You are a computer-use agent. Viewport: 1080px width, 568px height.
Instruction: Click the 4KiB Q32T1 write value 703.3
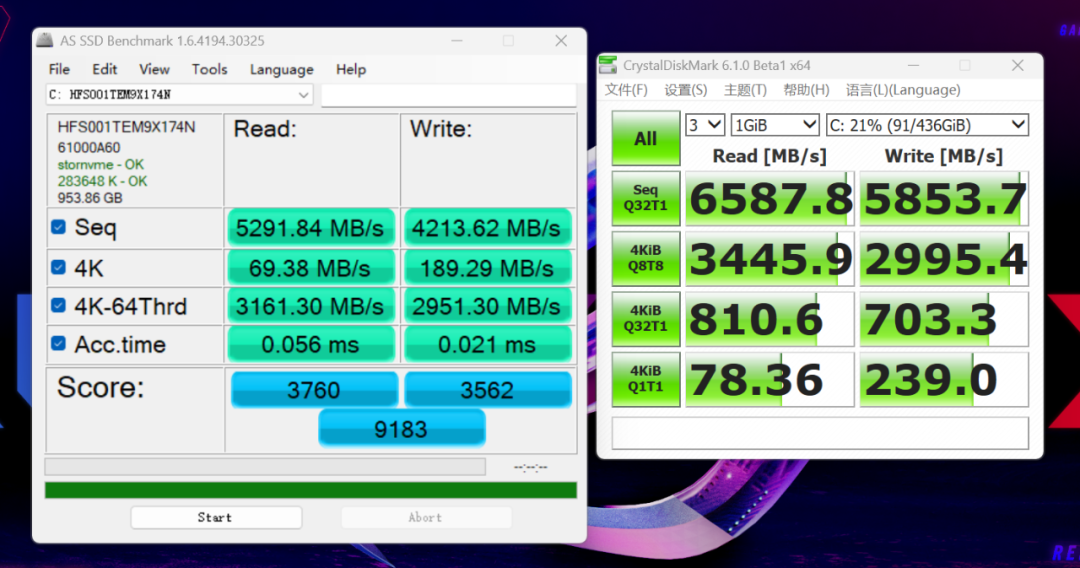click(x=944, y=319)
